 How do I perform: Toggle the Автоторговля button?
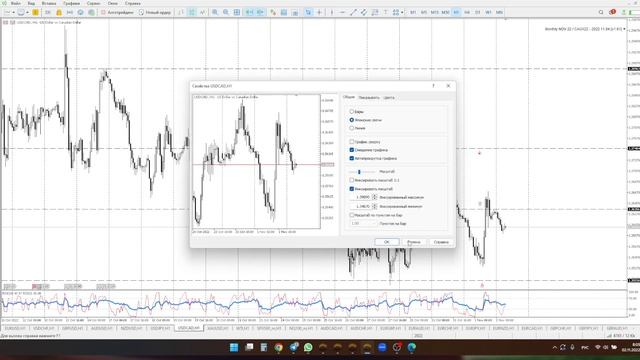pyautogui.click(x=117, y=12)
